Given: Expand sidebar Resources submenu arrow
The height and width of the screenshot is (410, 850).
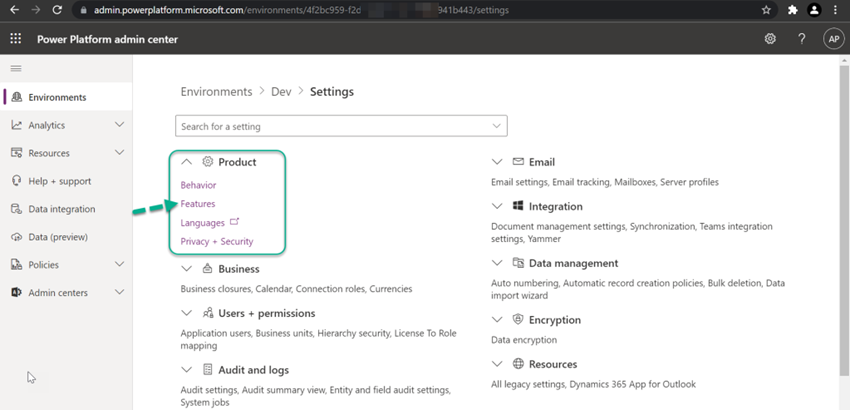Looking at the screenshot, I should pyautogui.click(x=120, y=153).
